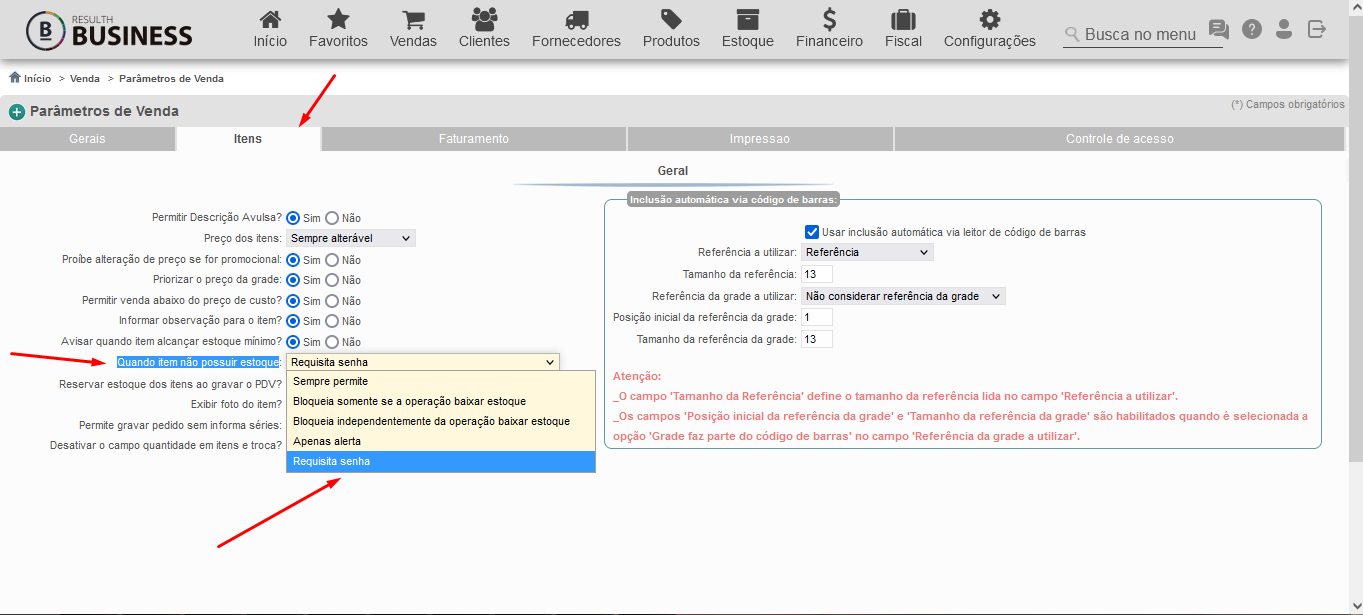Click the Tamanho da referência input field
Screen dimensions: 1363x615
click(x=816, y=274)
